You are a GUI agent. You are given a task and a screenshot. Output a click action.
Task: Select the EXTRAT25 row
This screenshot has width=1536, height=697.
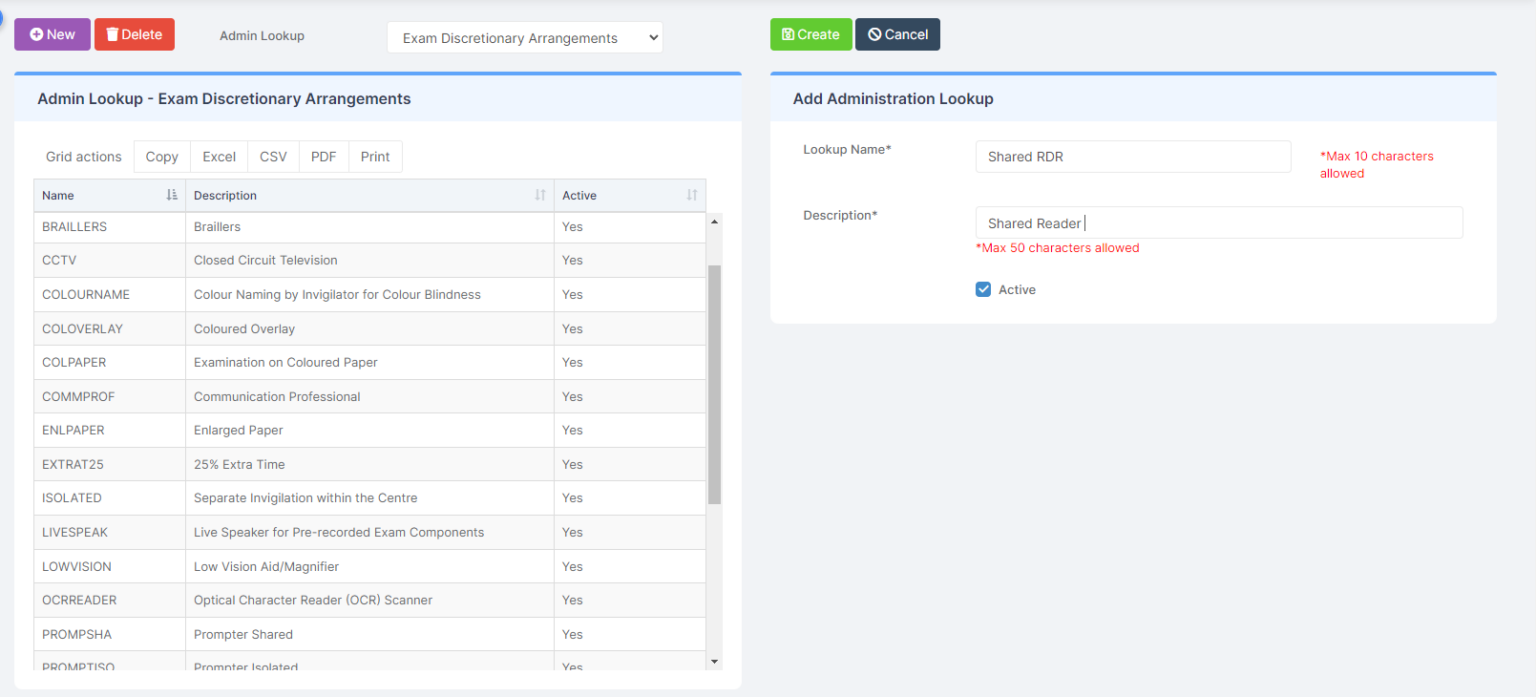[x=300, y=463]
